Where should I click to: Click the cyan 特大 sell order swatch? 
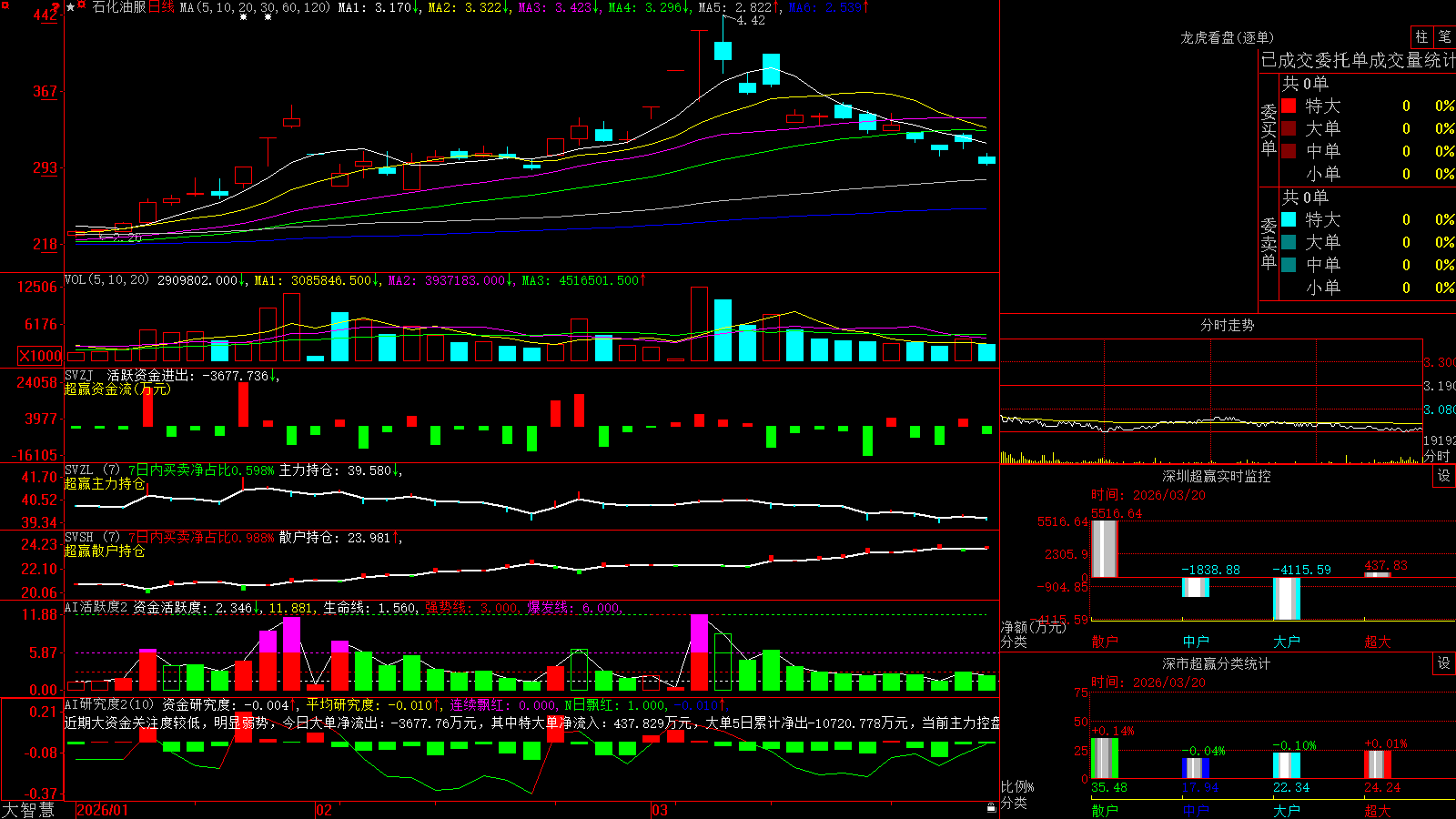1289,219
